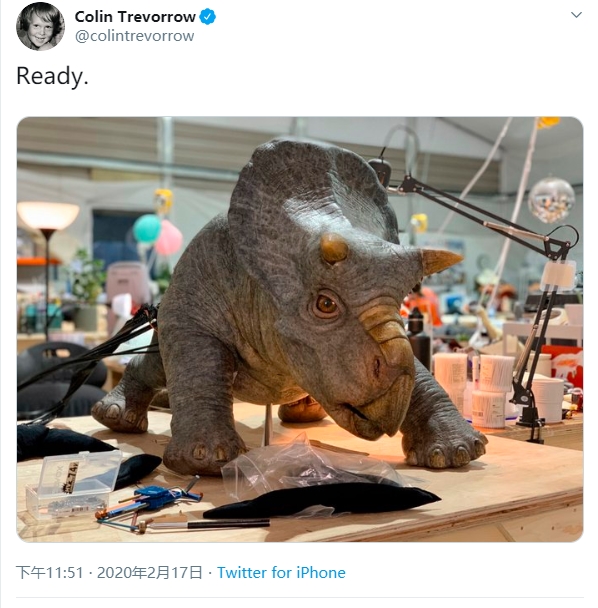Viewport: 598px width, 608px height.
Task: Click the disco ball in photo background
Action: click(551, 200)
